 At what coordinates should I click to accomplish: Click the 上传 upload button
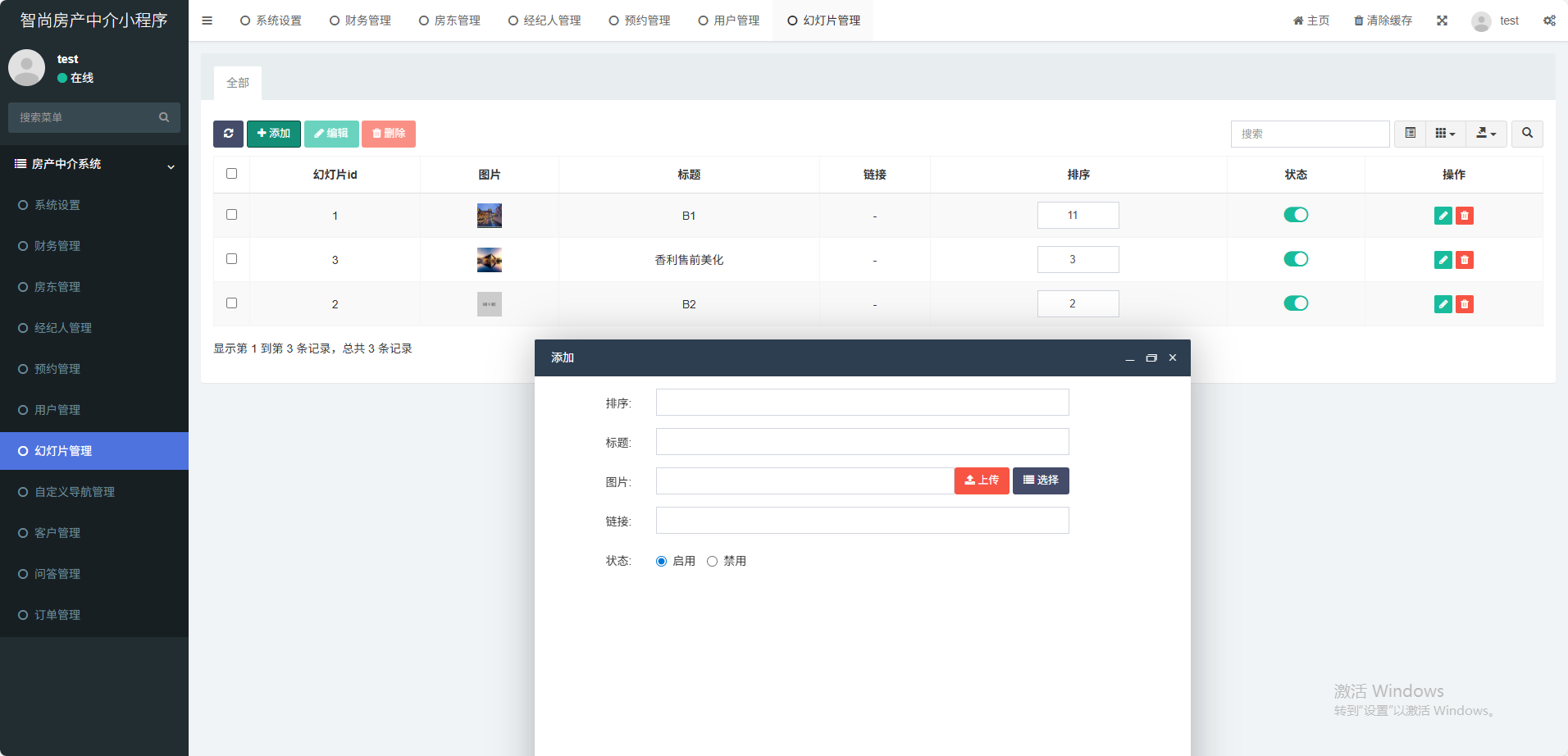[982, 480]
